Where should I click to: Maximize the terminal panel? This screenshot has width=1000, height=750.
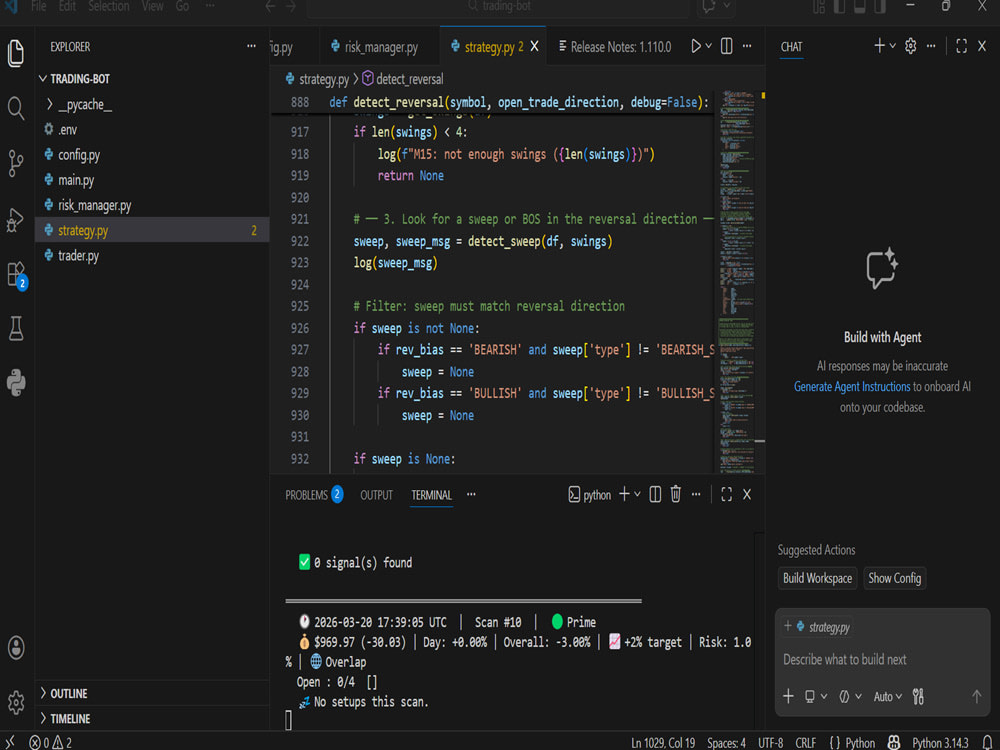(726, 494)
